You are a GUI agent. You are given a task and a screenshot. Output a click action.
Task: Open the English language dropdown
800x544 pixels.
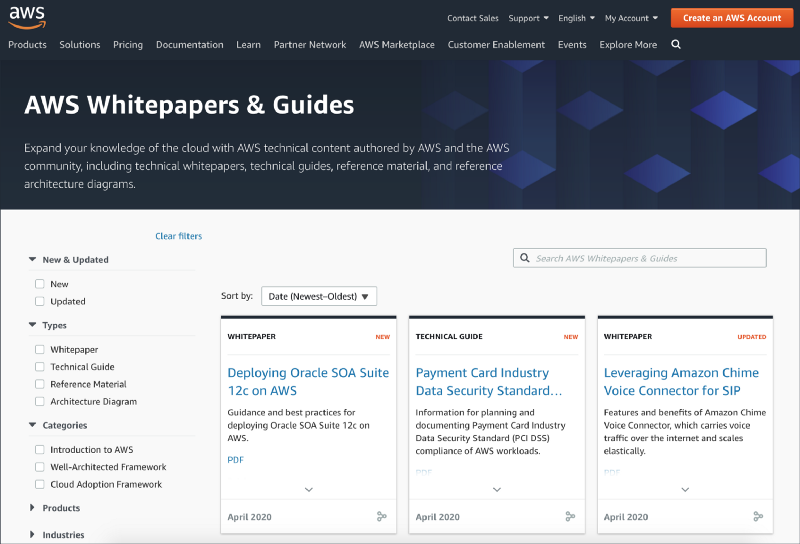(577, 18)
